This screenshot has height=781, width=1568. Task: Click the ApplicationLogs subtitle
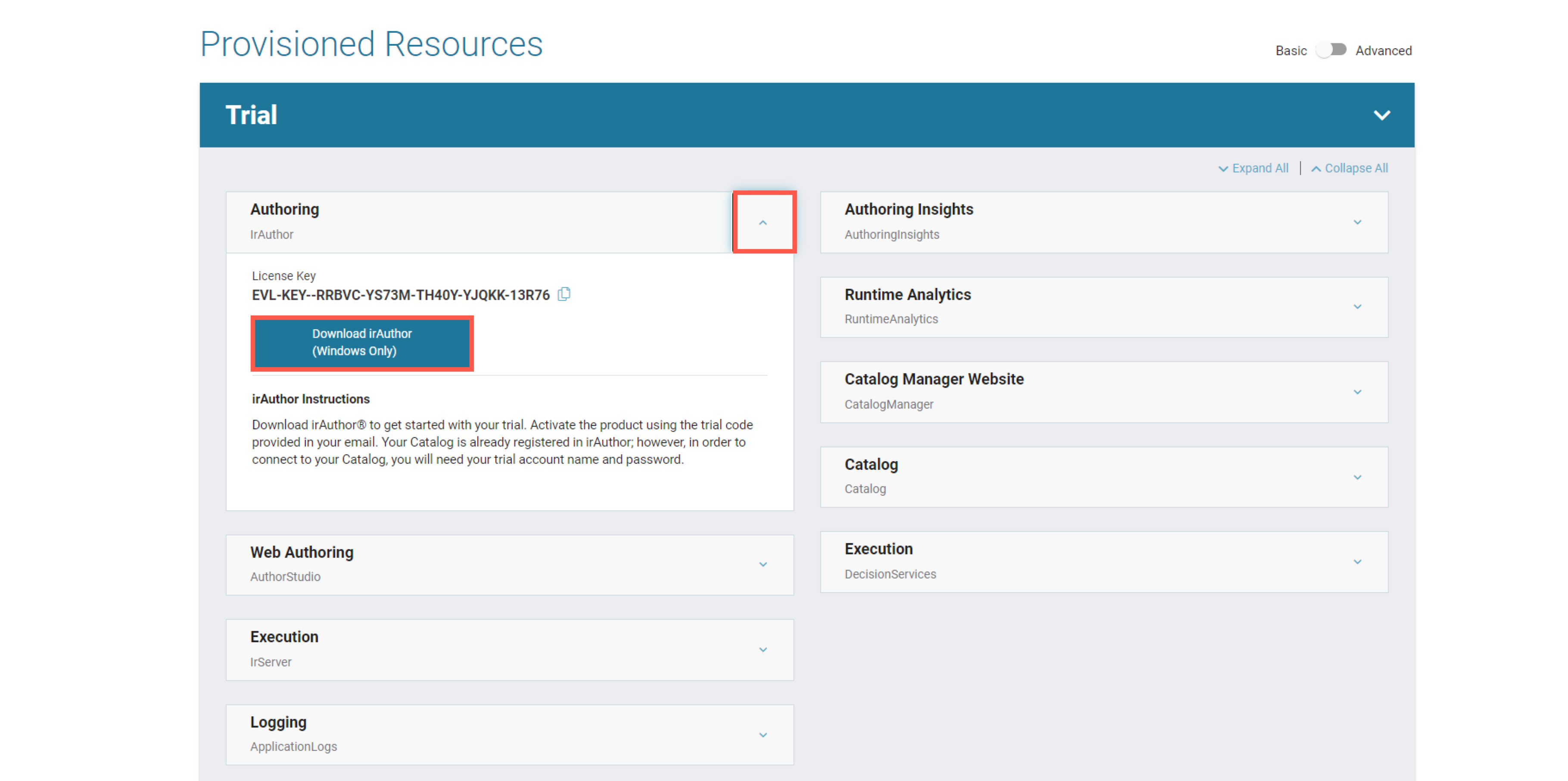tap(293, 747)
